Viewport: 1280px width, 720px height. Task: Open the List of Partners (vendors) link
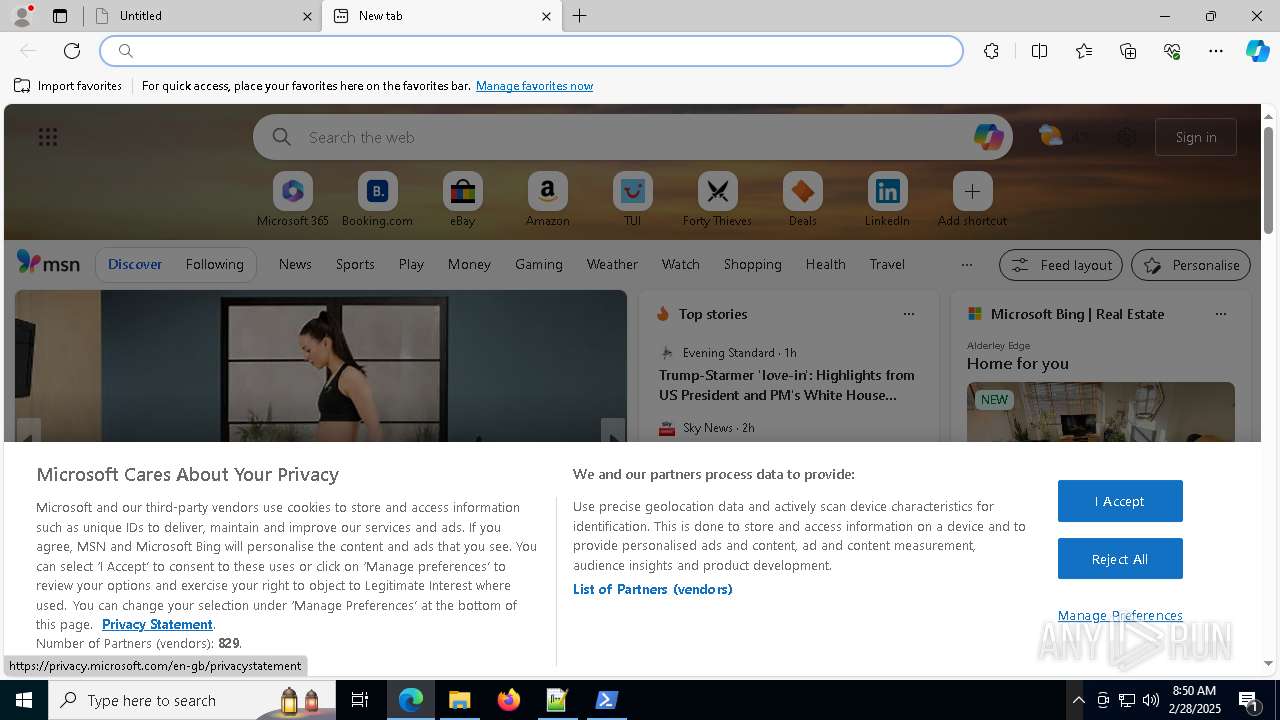coord(653,589)
